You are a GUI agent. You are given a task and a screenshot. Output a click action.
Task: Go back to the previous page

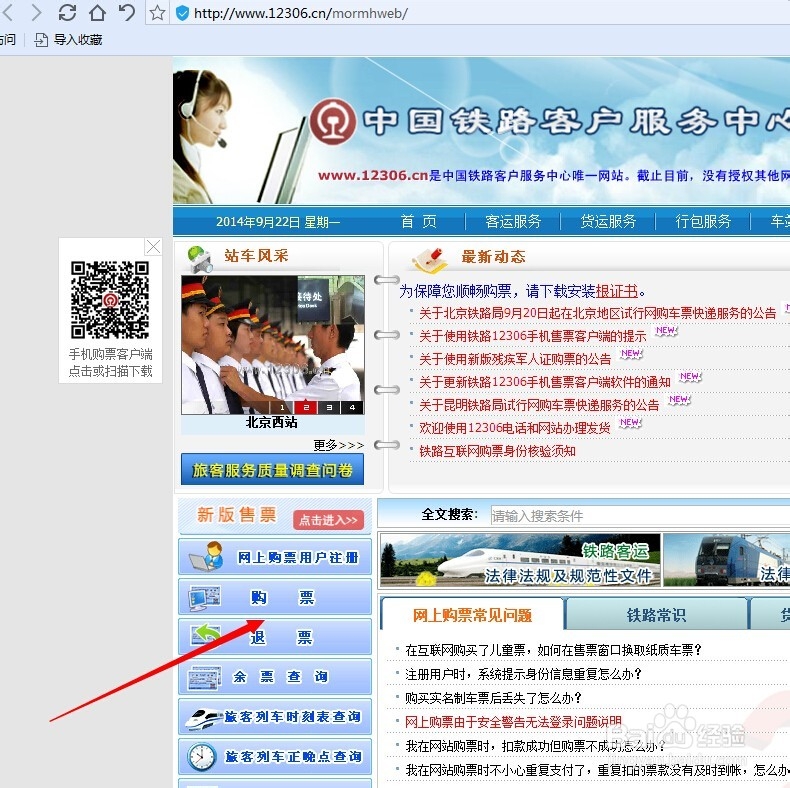coord(7,13)
